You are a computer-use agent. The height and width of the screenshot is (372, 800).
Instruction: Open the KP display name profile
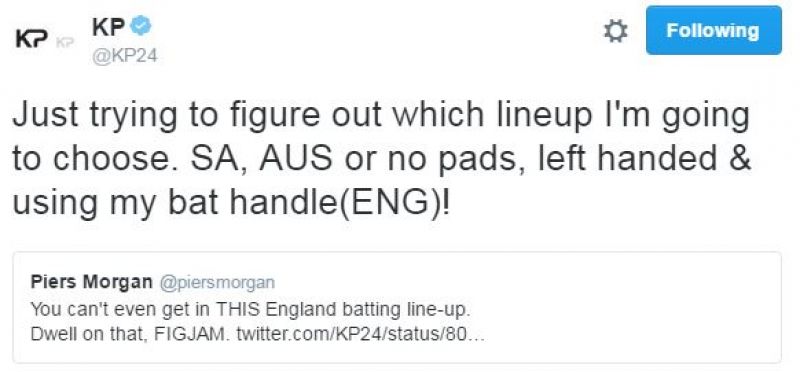coord(108,26)
